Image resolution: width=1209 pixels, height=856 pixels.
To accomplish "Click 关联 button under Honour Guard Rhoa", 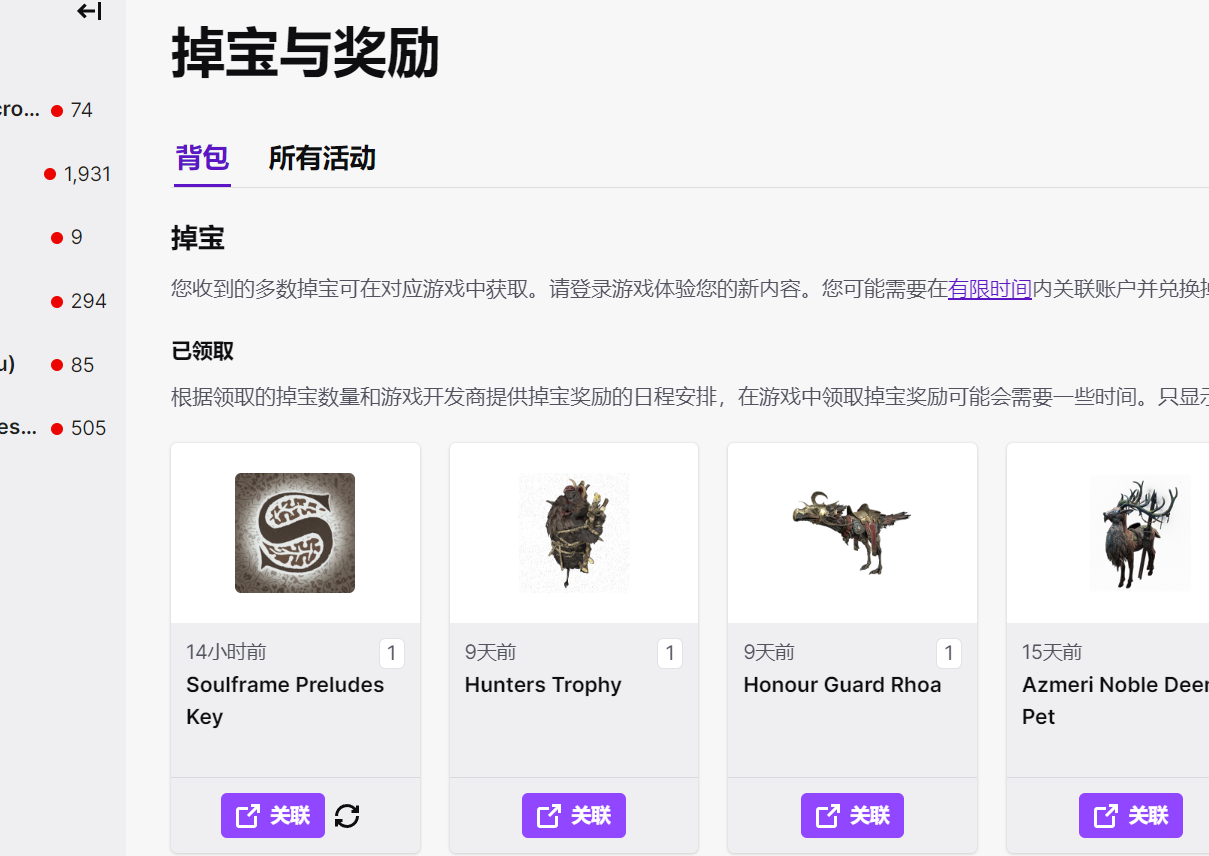I will 852,816.
